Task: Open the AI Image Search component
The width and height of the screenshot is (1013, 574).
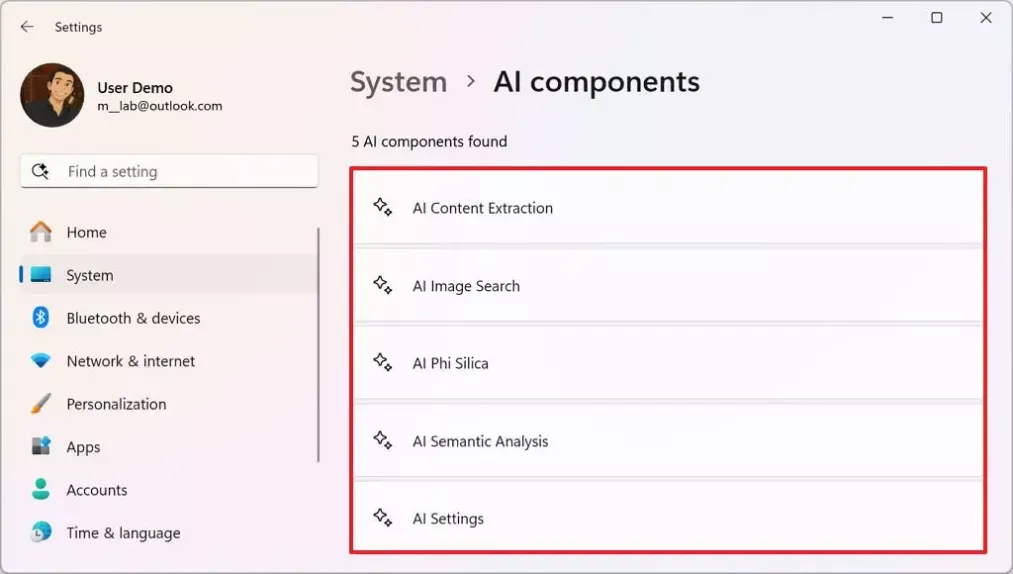Action: [668, 285]
